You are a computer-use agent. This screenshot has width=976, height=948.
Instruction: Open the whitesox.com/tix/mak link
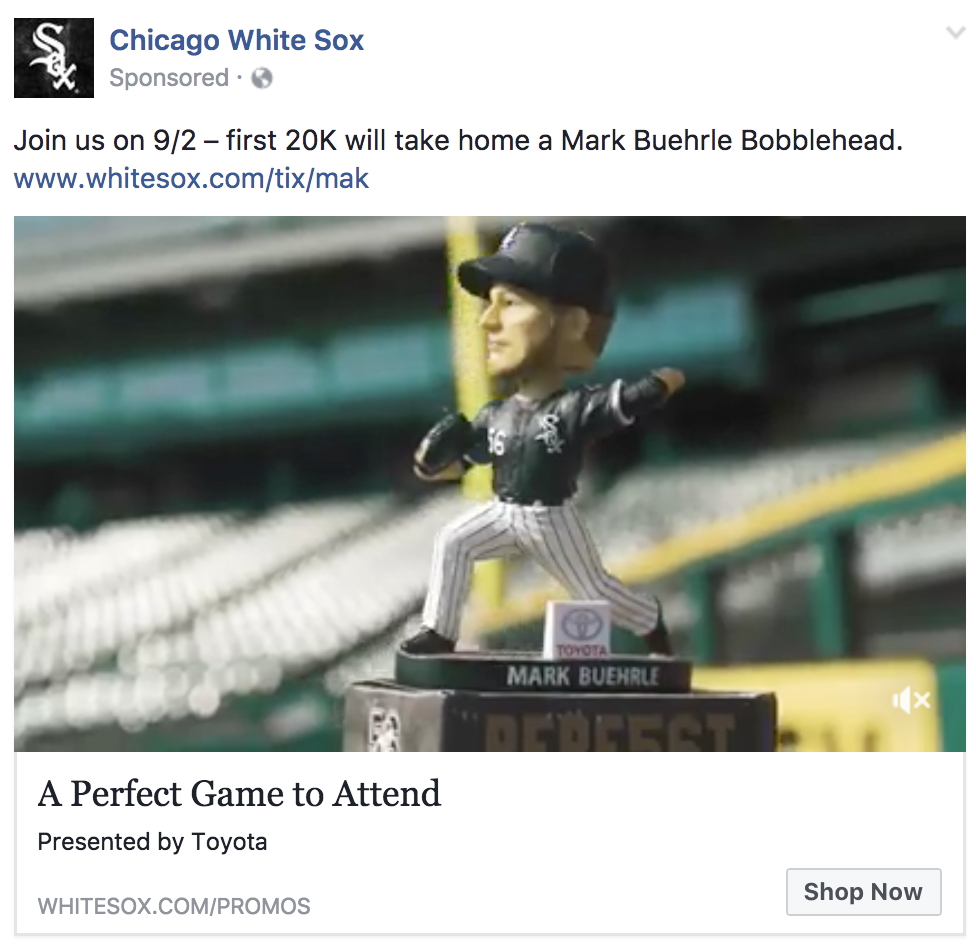coord(191,179)
